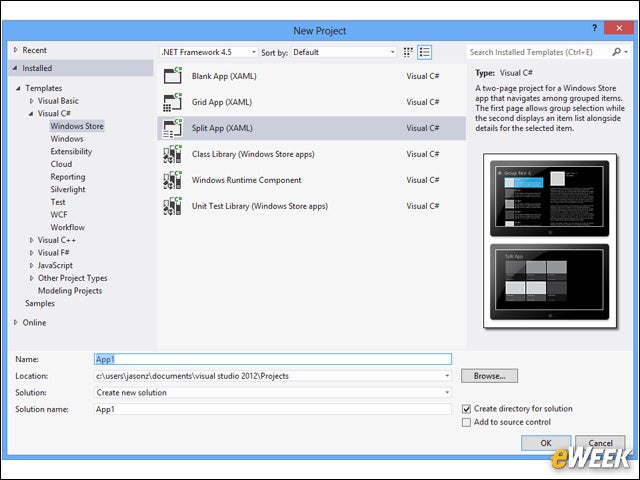The image size is (640, 480).
Task: Expand Other Project Types node
Action: (x=31, y=278)
